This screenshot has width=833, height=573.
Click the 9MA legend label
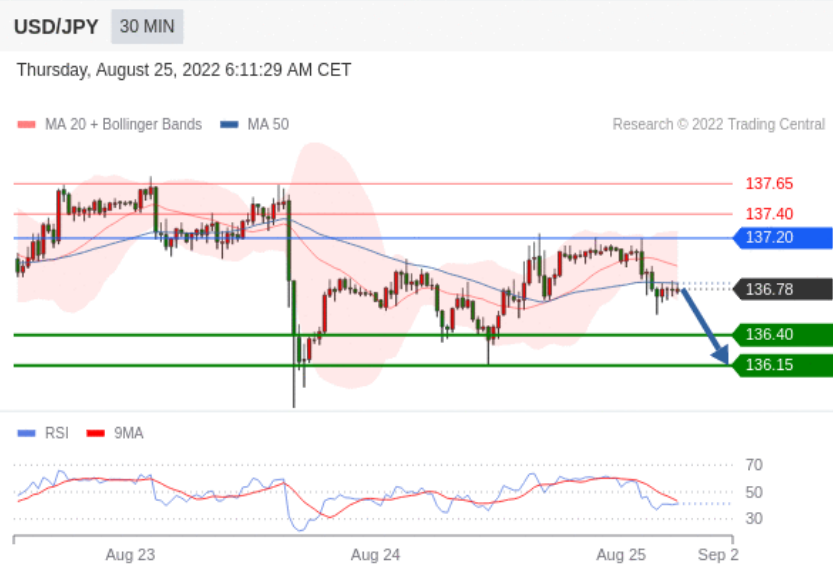pos(129,433)
